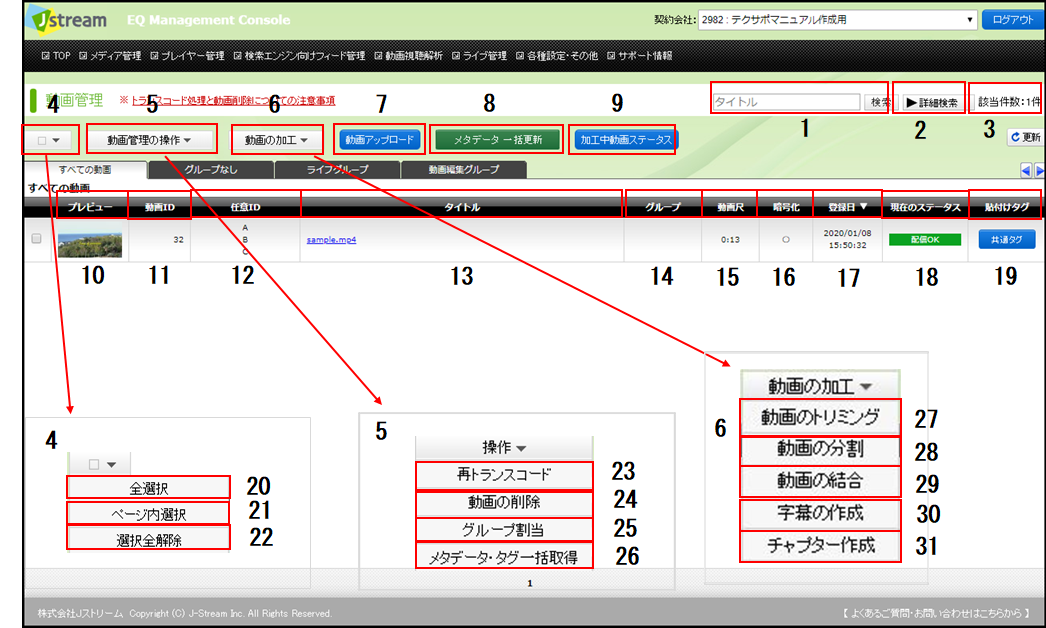The image size is (1046, 628).
Task: Switch to the グループなし tab
Action: (x=211, y=170)
